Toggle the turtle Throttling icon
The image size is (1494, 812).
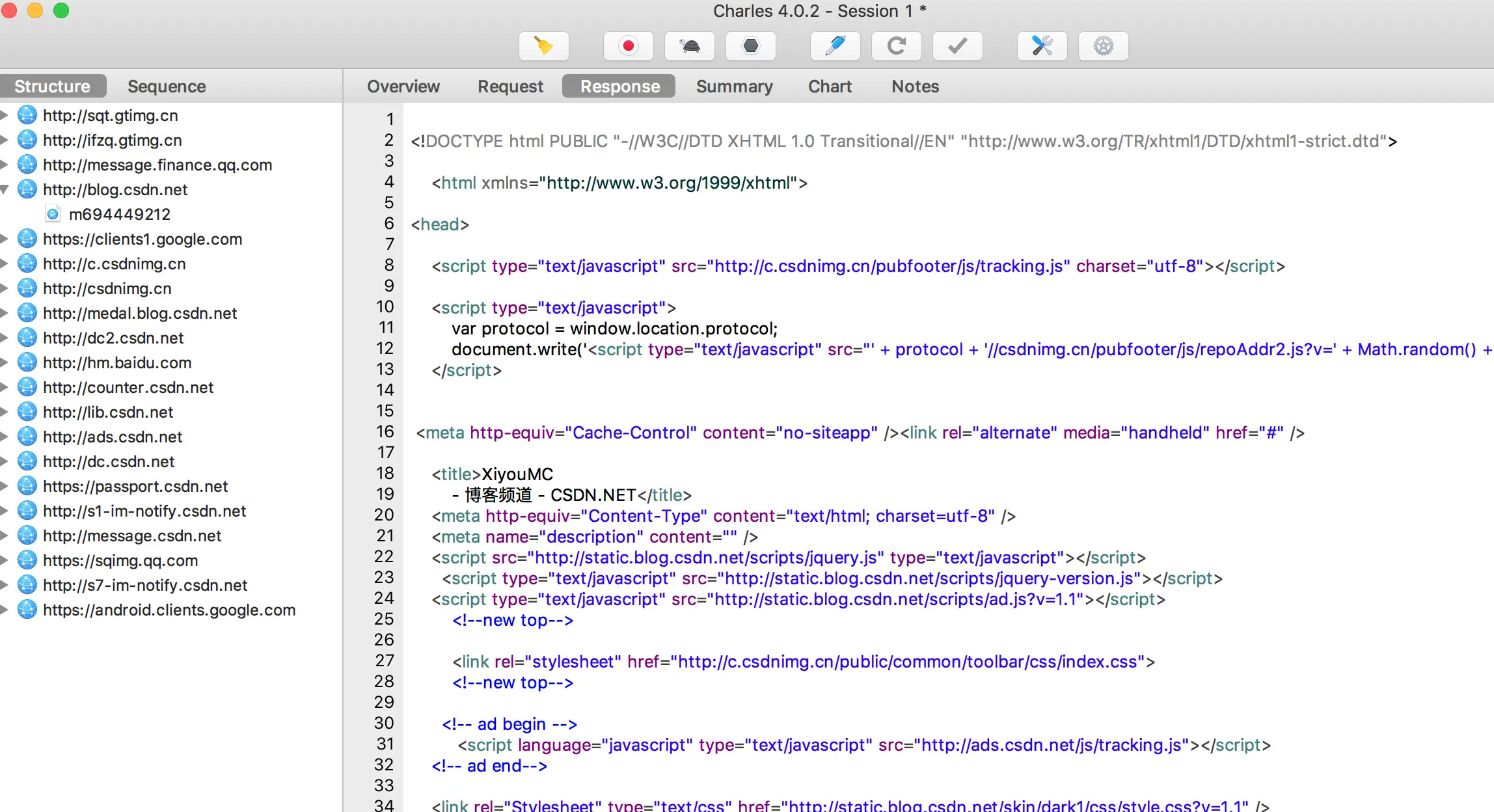[689, 46]
